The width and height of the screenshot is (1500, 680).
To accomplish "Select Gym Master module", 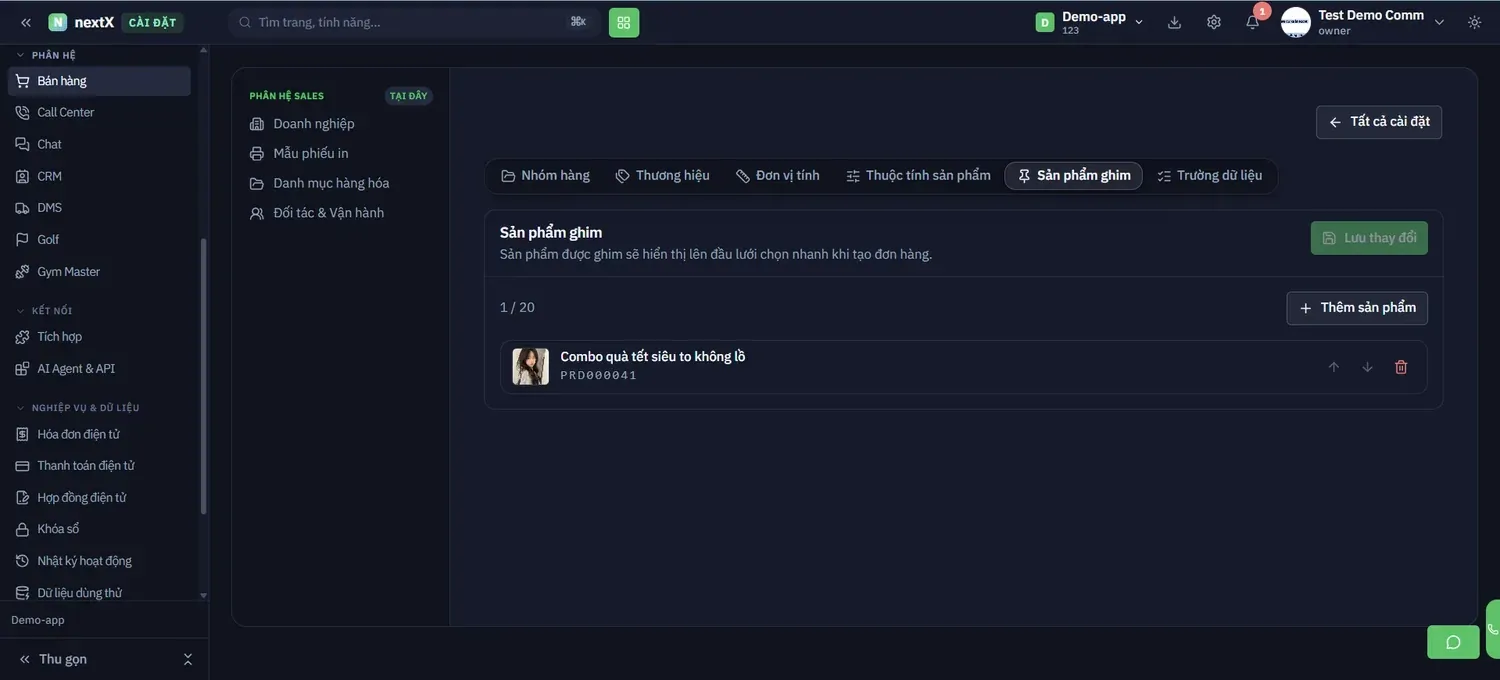I will 99,272.
